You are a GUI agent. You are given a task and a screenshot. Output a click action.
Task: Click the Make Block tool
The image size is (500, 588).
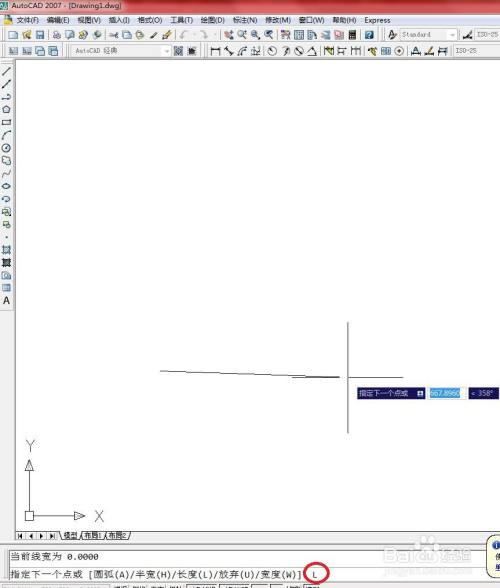click(x=6, y=225)
